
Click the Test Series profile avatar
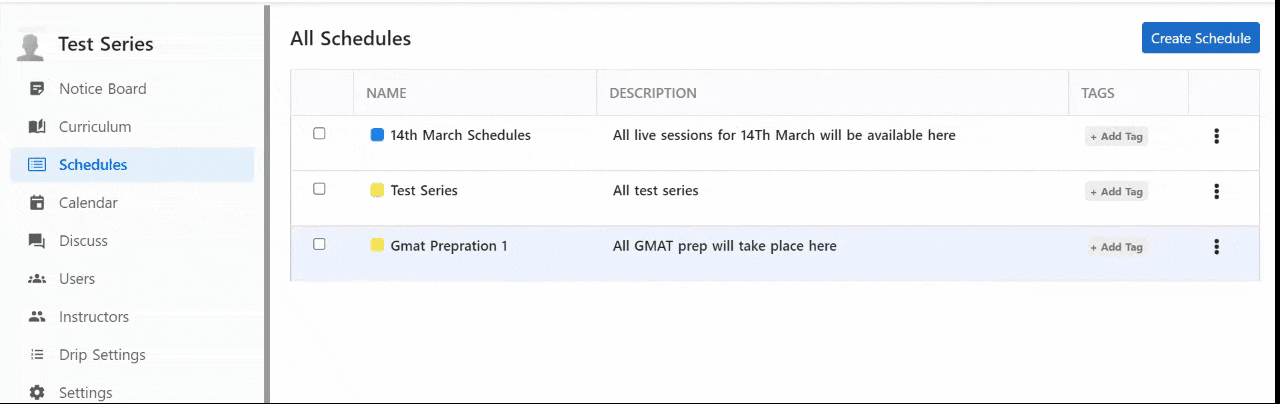(31, 46)
